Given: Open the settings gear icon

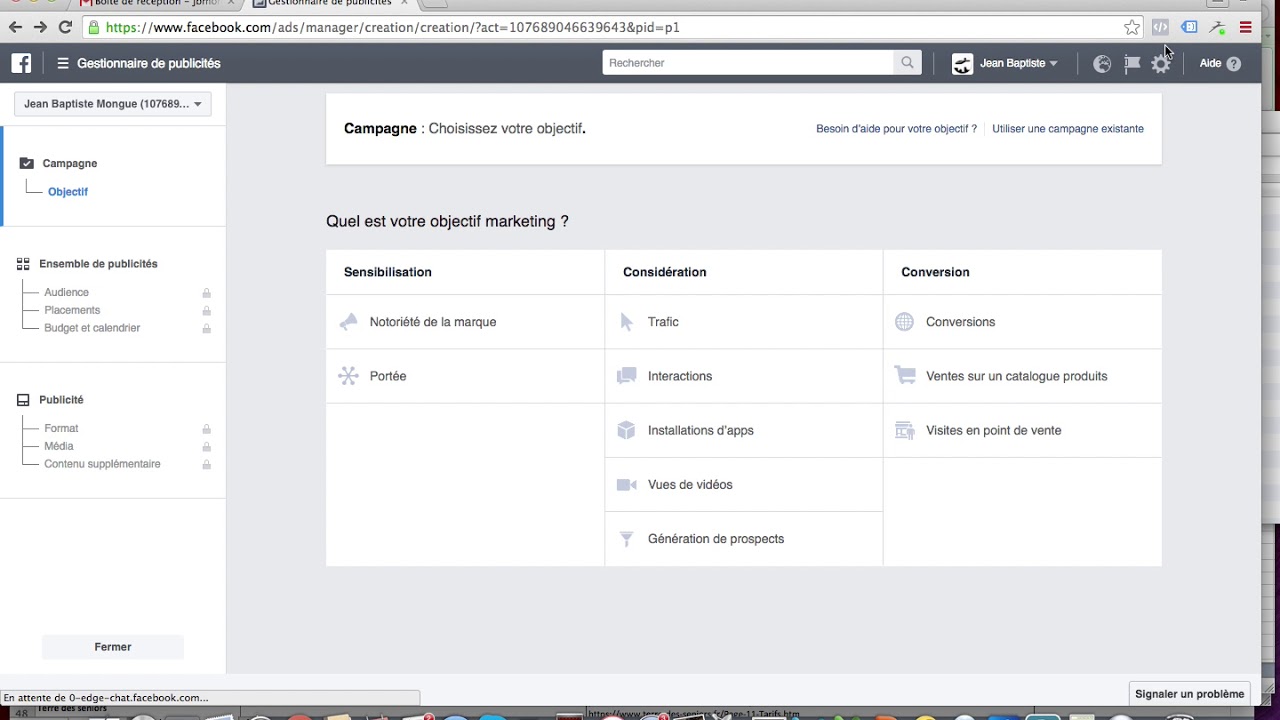Looking at the screenshot, I should [x=1161, y=63].
